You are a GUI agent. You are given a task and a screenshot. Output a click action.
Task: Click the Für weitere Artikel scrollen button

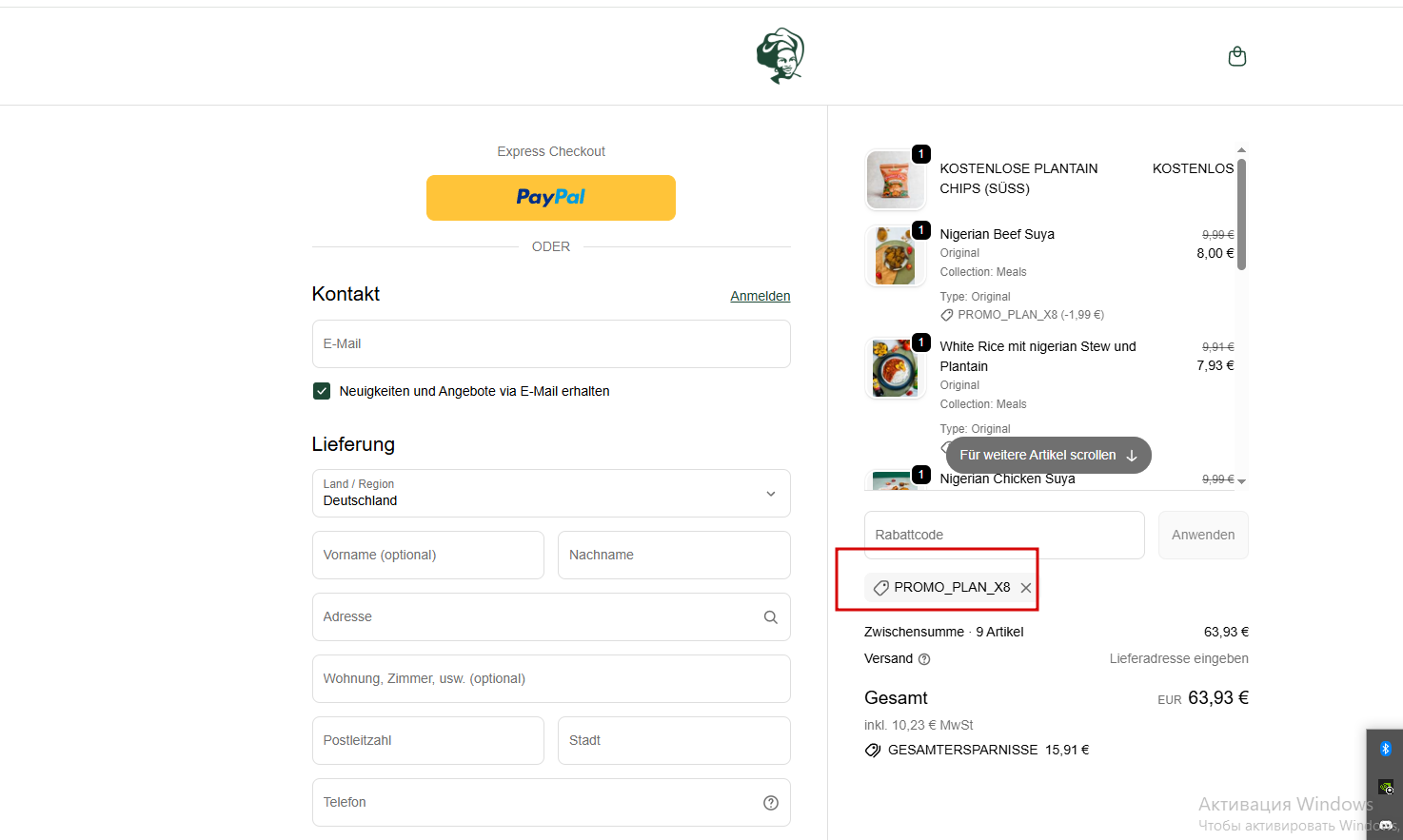pyautogui.click(x=1048, y=455)
